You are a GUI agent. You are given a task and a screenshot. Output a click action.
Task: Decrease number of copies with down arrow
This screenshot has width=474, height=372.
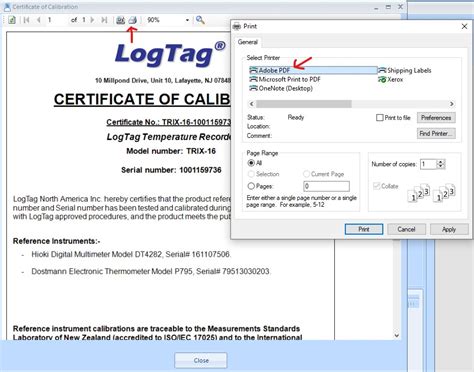pyautogui.click(x=441, y=166)
